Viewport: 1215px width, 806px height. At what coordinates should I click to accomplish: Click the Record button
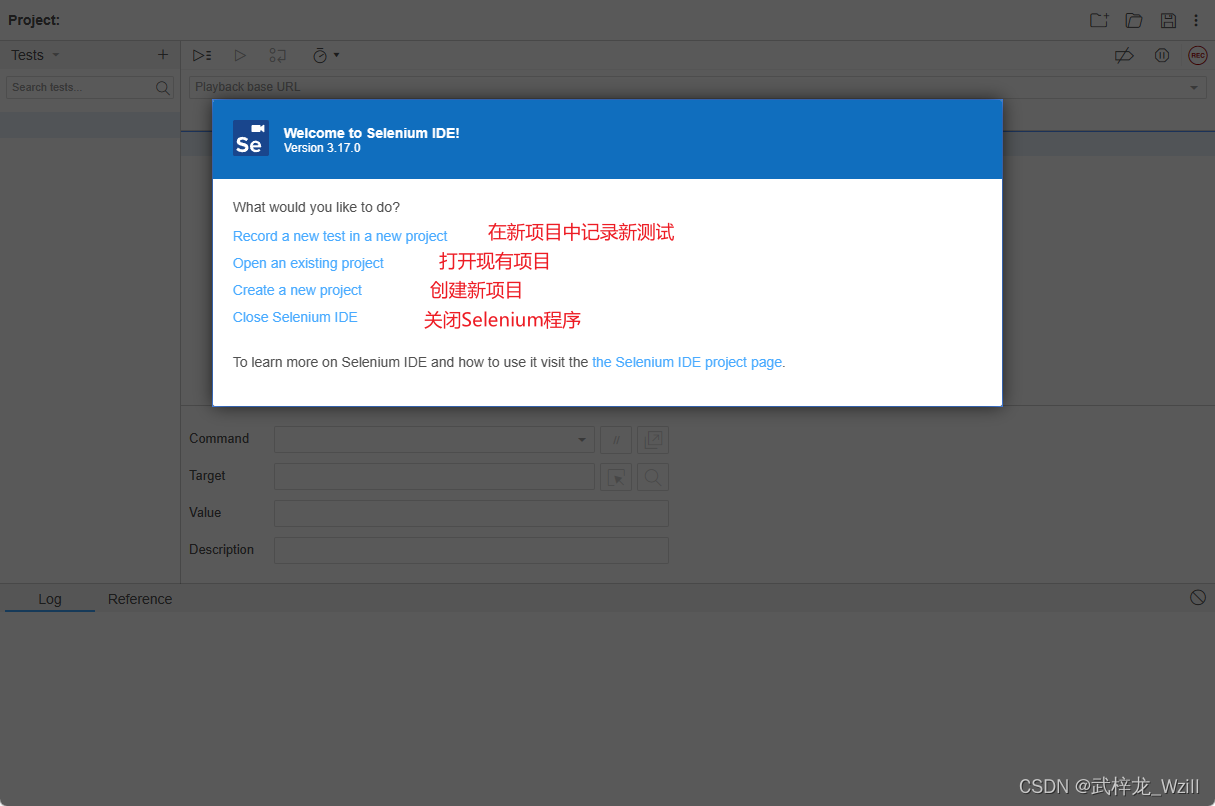(1197, 55)
